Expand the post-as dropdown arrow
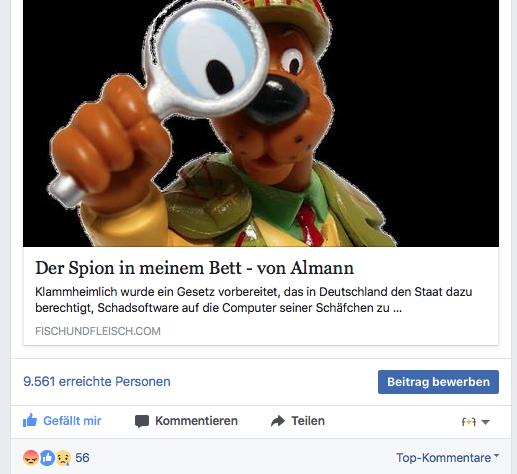 (486, 422)
